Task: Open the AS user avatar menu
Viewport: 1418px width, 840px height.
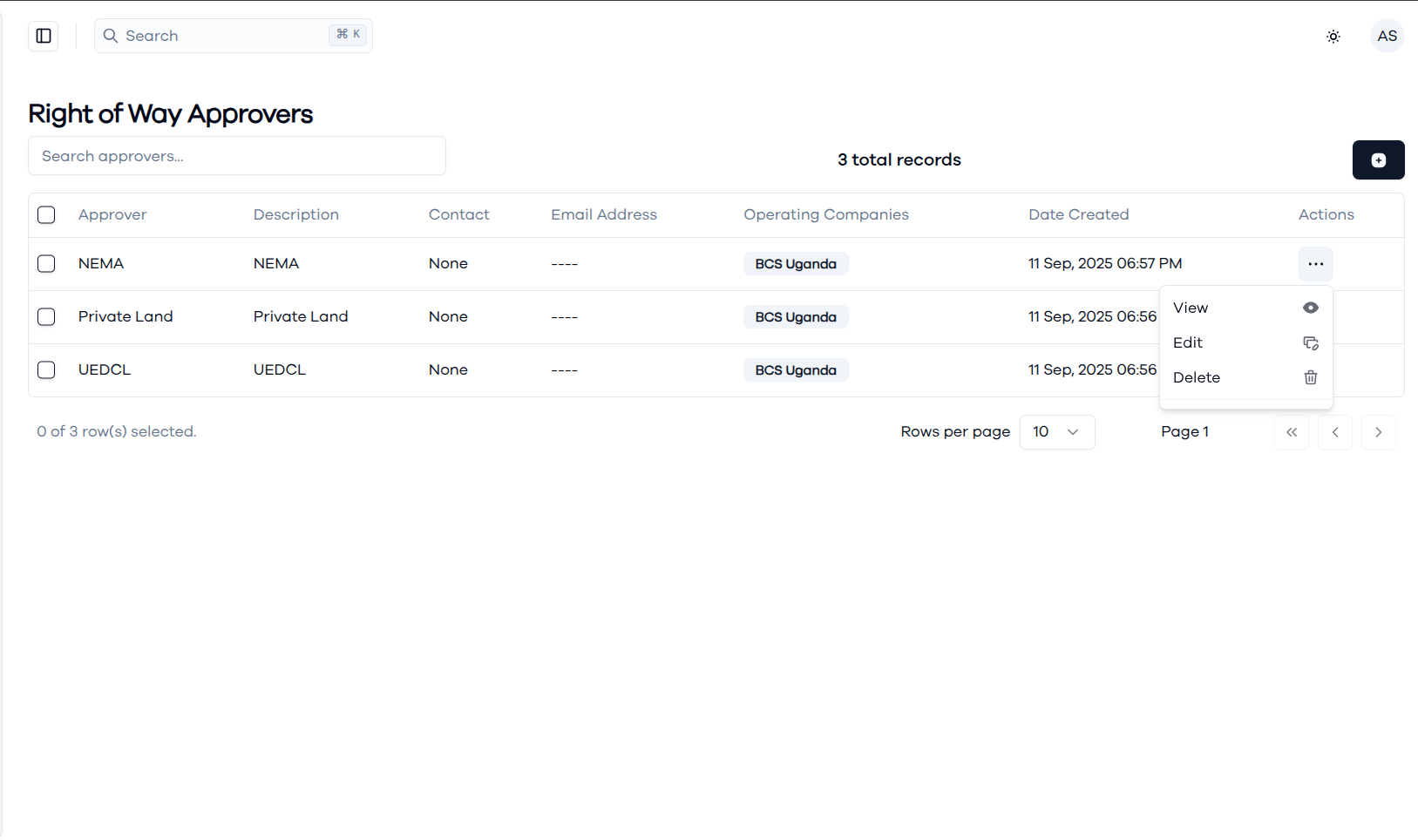Action: tap(1387, 36)
